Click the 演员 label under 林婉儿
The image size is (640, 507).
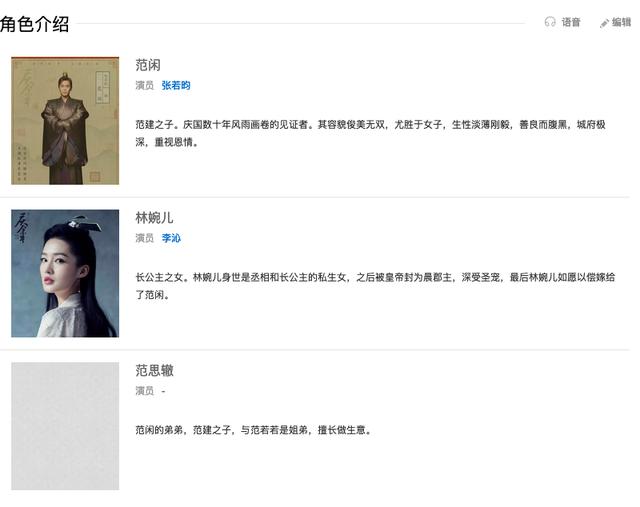[x=144, y=238]
